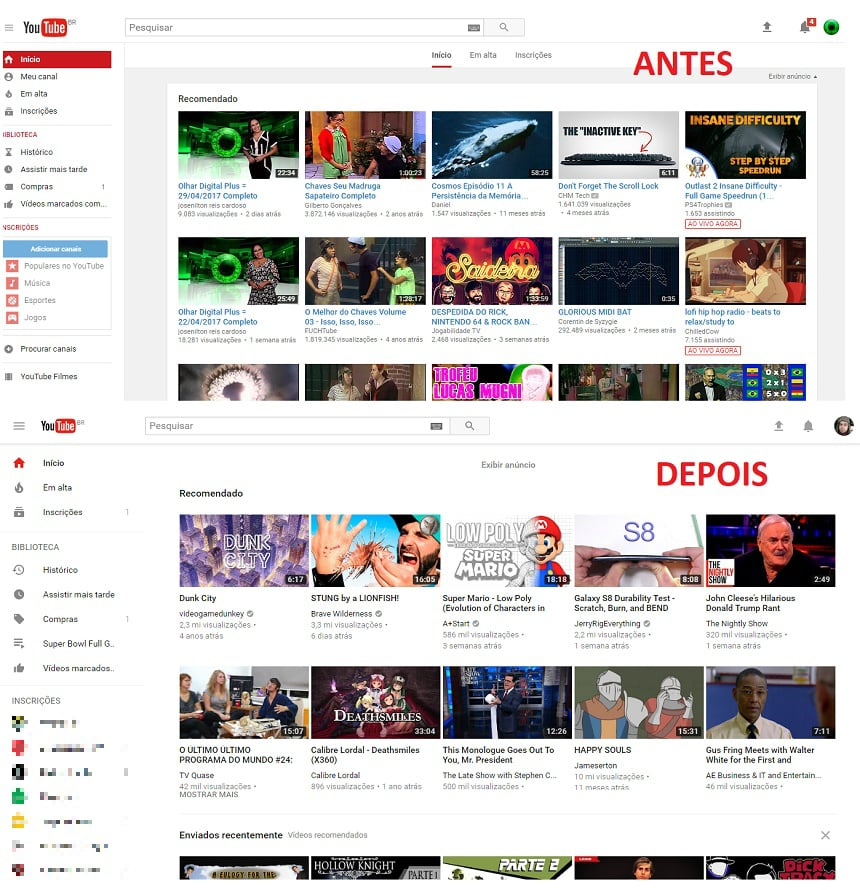The image size is (860, 890).
Task: Open Chaves Seu Madruga Sapateiro Completo title
Action: click(x=342, y=191)
